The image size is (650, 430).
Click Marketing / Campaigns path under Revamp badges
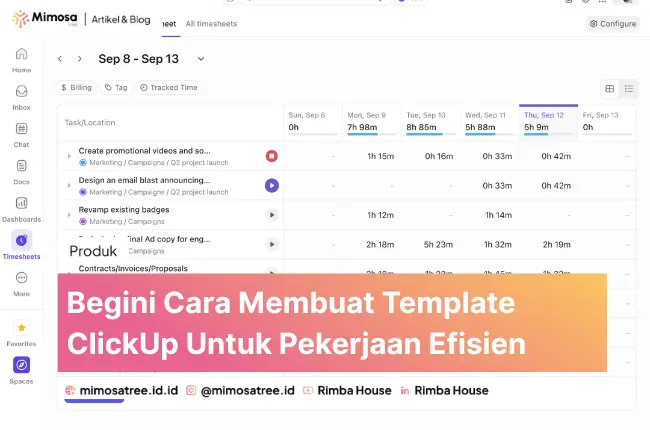pos(127,221)
